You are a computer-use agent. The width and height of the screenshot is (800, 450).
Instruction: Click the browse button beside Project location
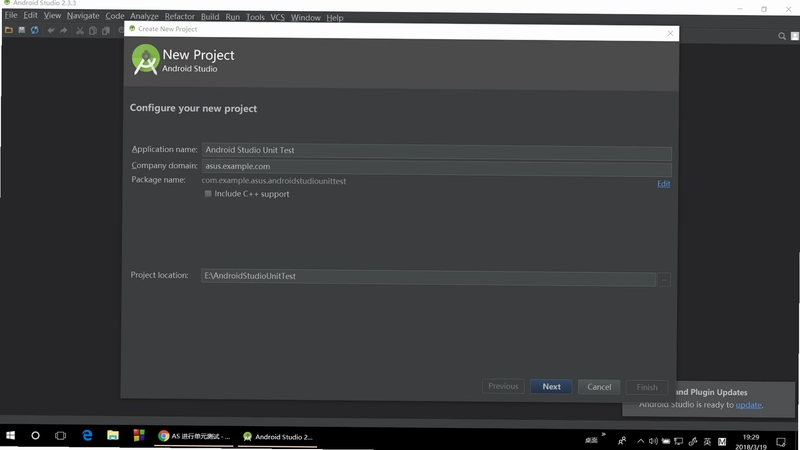[664, 280]
